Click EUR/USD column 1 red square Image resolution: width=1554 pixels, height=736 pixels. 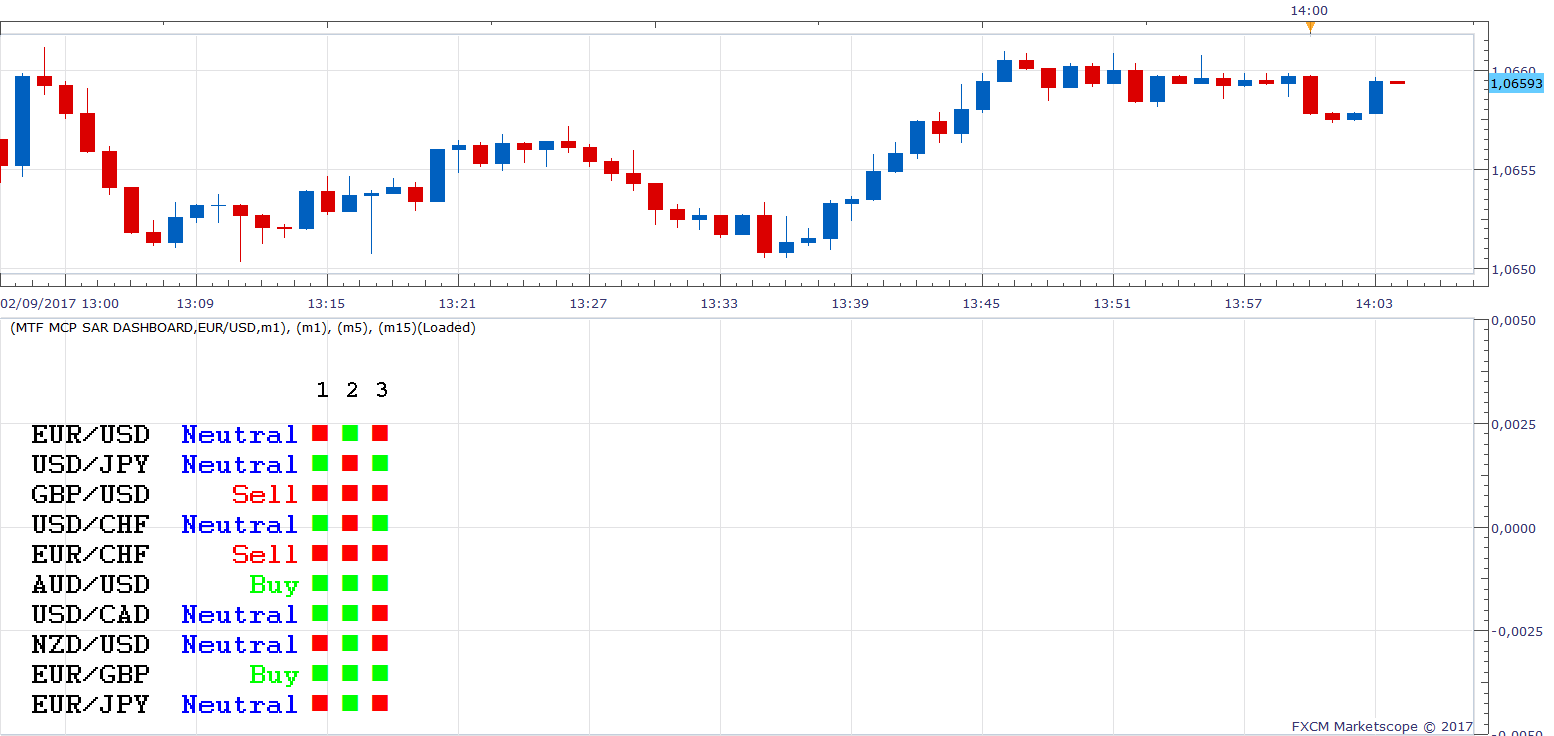(x=320, y=433)
